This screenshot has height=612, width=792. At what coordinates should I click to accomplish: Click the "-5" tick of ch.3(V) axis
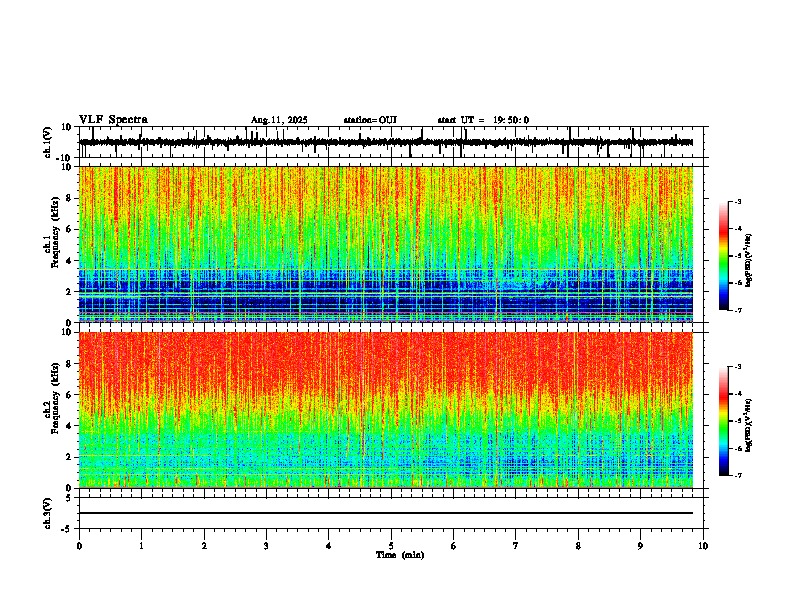[x=68, y=529]
